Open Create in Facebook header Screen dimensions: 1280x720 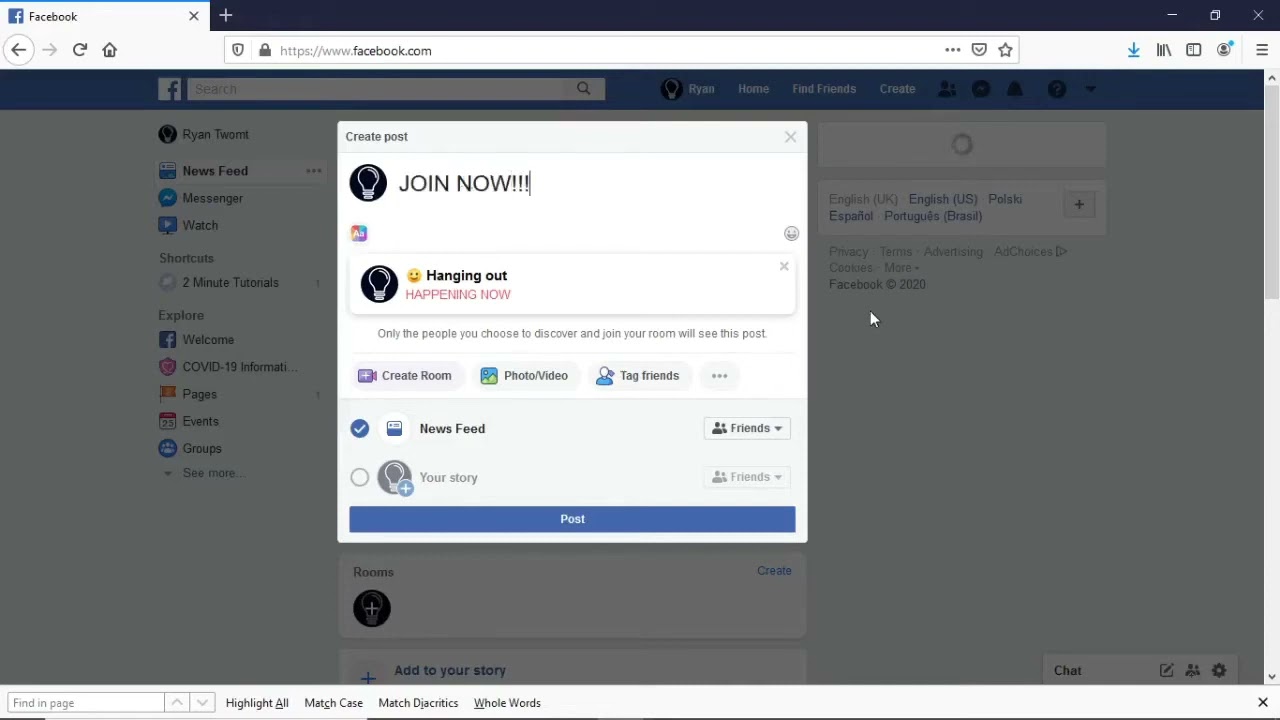coord(897,89)
